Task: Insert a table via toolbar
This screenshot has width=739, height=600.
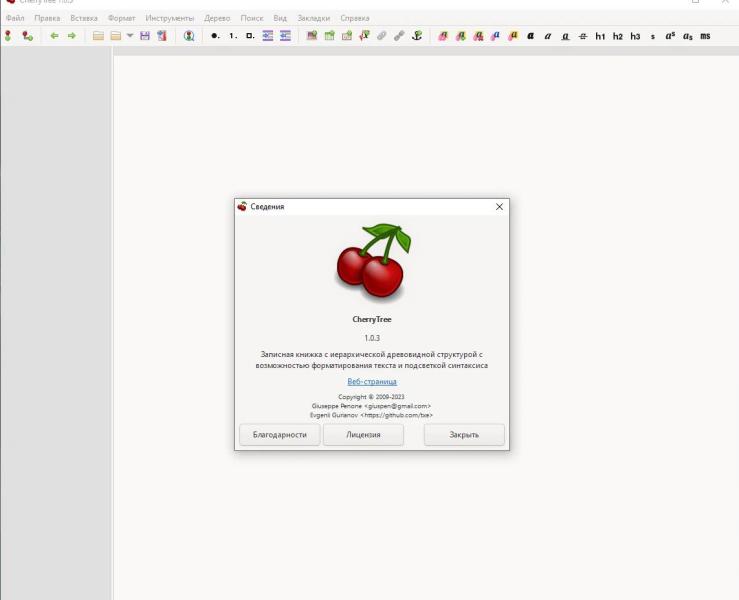Action: [x=329, y=36]
